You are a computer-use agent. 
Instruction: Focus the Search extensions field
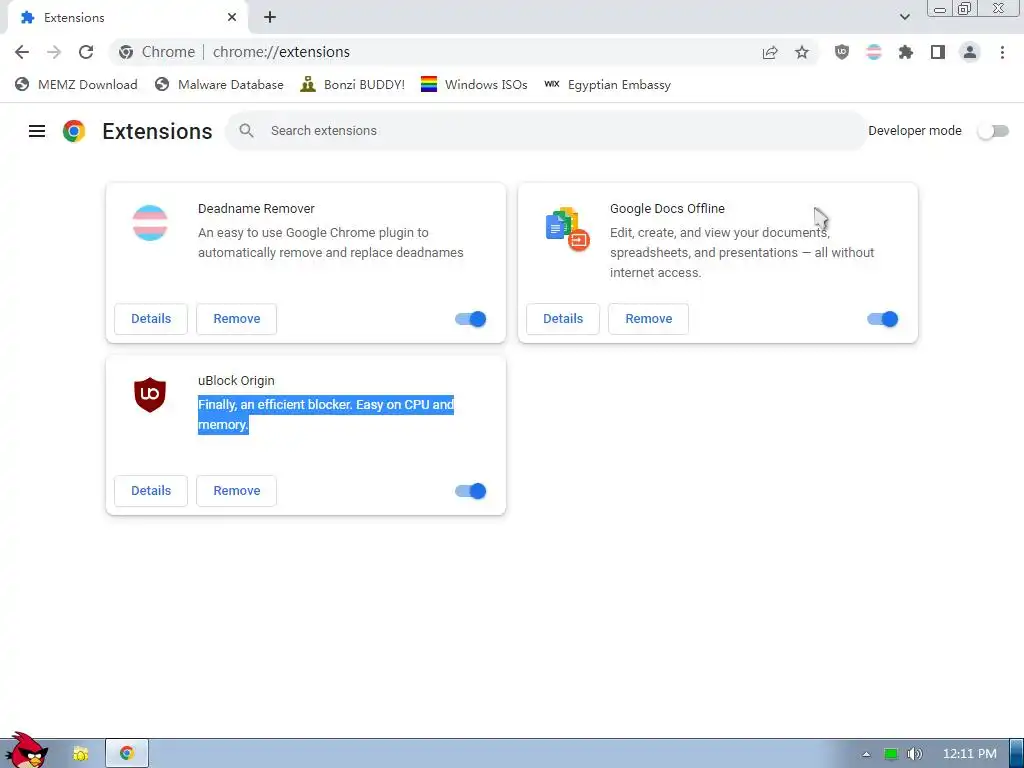pyautogui.click(x=546, y=131)
